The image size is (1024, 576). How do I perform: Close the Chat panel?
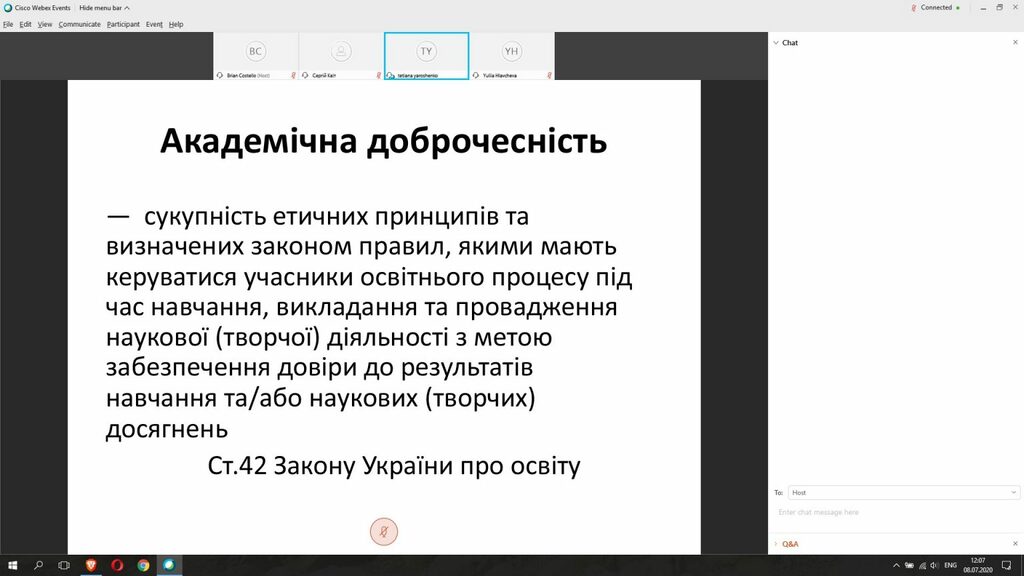(1015, 42)
